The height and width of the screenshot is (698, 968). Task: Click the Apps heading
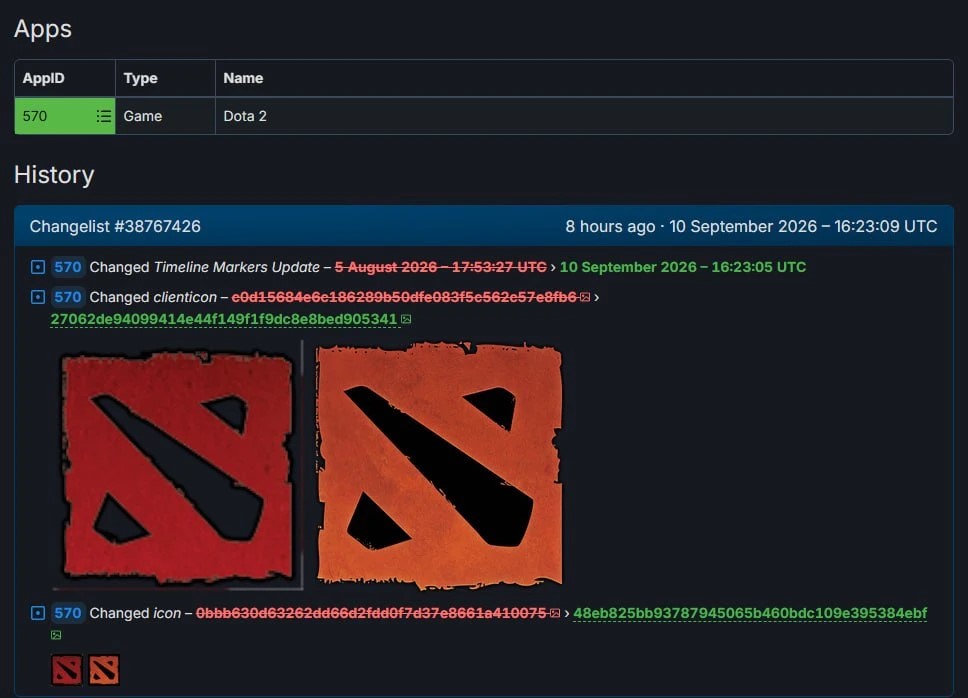(43, 29)
